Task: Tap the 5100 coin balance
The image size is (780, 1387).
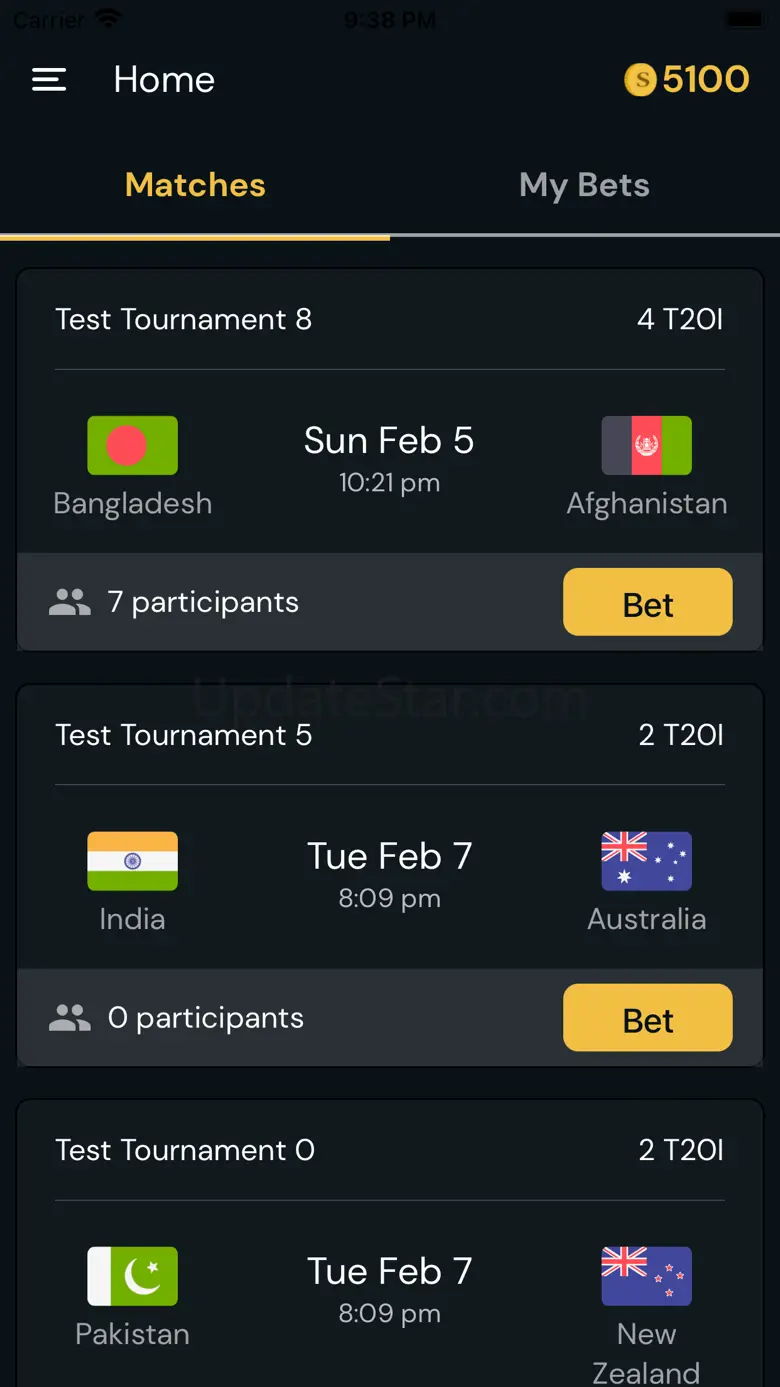Action: 705,80
